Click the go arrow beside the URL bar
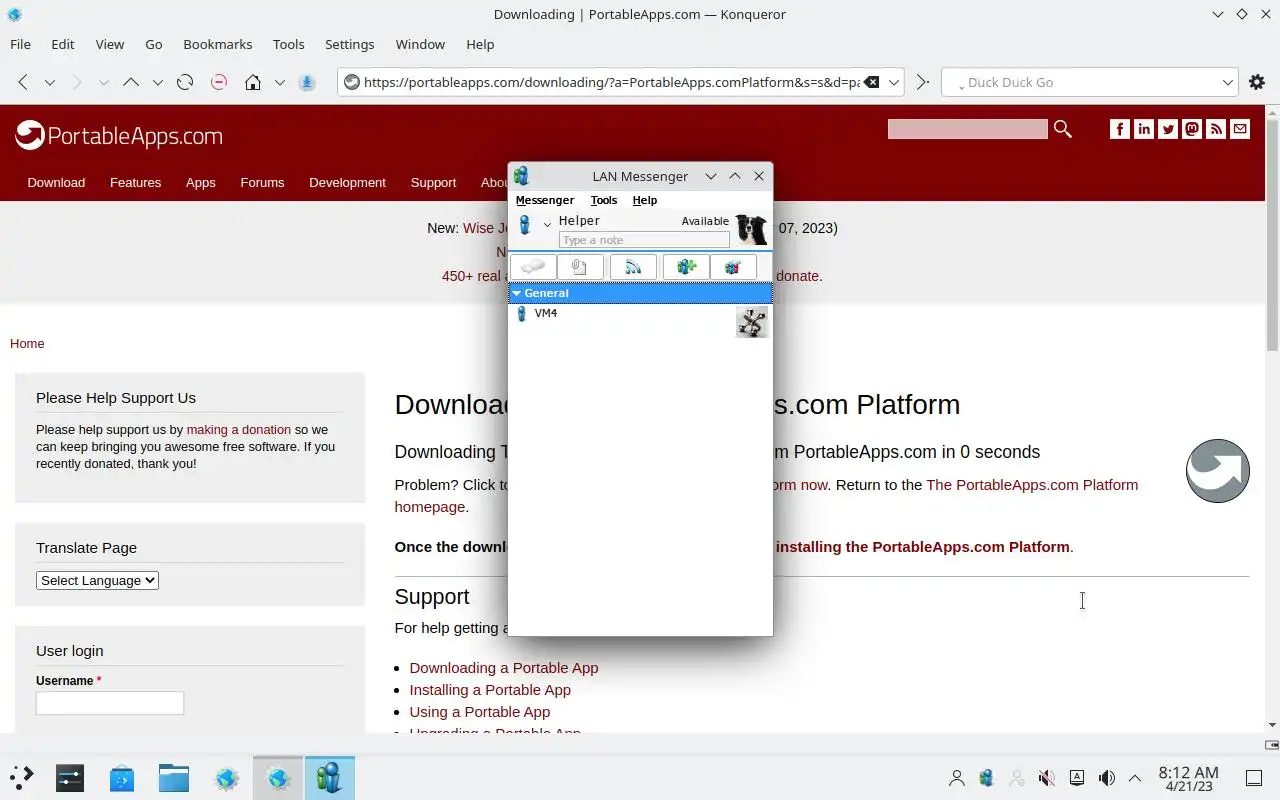The width and height of the screenshot is (1280, 800). (922, 82)
